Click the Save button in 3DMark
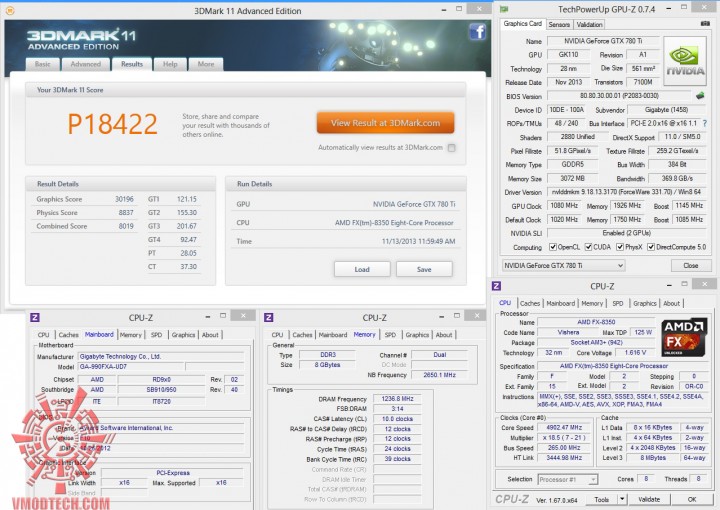 tap(424, 269)
